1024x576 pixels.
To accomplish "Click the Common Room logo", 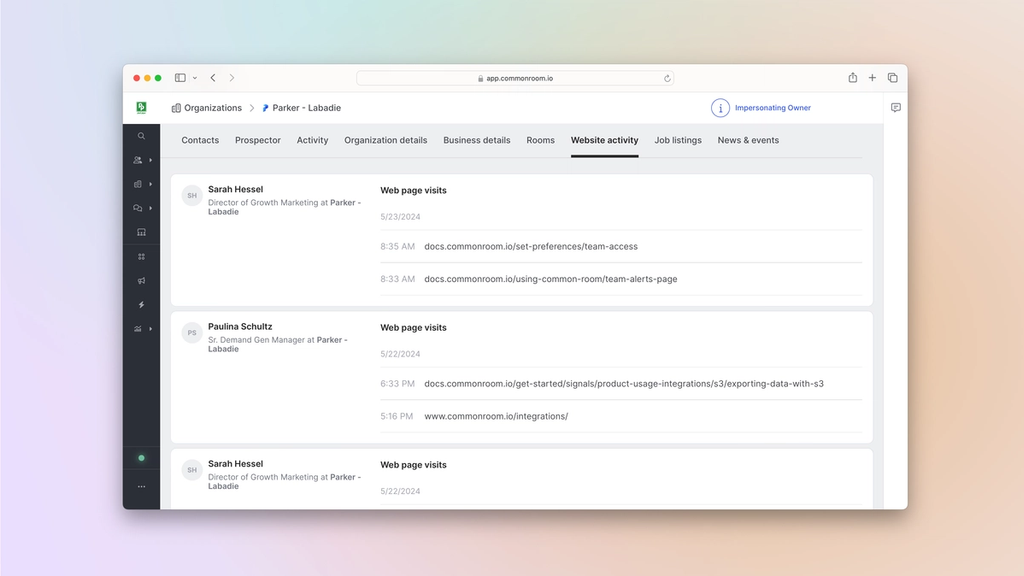I will click(x=141, y=108).
